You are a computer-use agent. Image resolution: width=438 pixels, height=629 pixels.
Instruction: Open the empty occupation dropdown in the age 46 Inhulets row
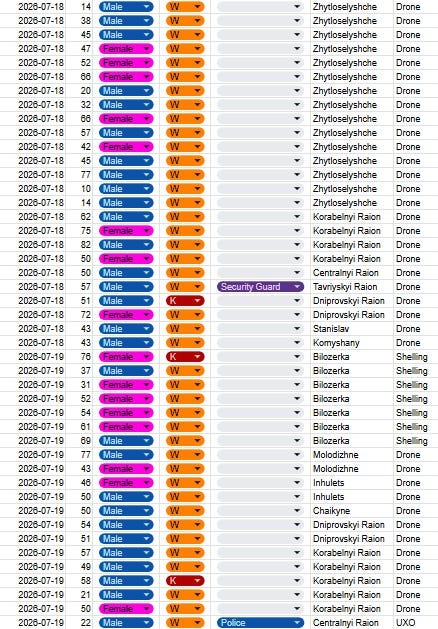coord(260,483)
